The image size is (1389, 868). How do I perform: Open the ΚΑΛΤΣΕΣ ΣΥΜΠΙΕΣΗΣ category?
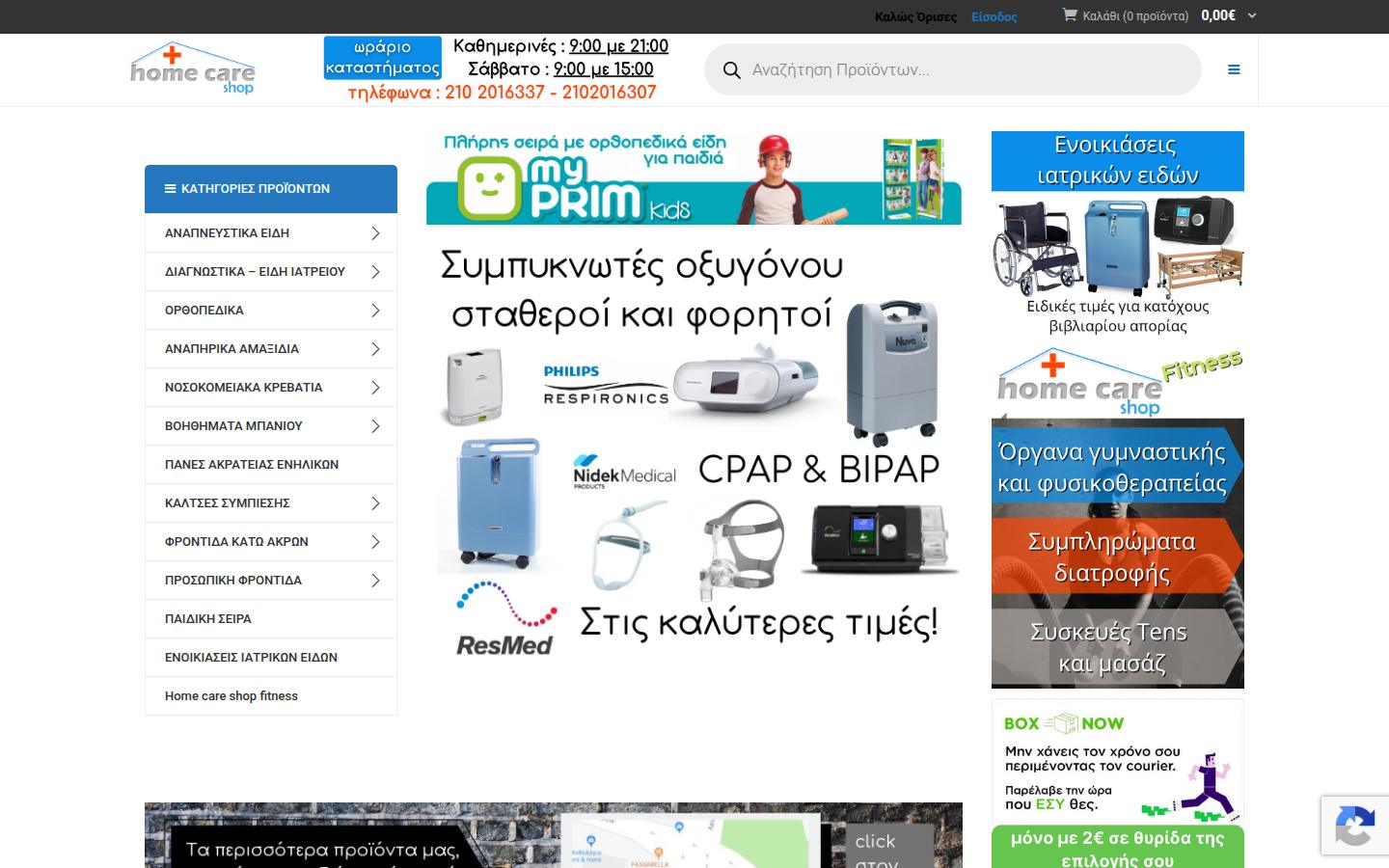pyautogui.click(x=228, y=503)
